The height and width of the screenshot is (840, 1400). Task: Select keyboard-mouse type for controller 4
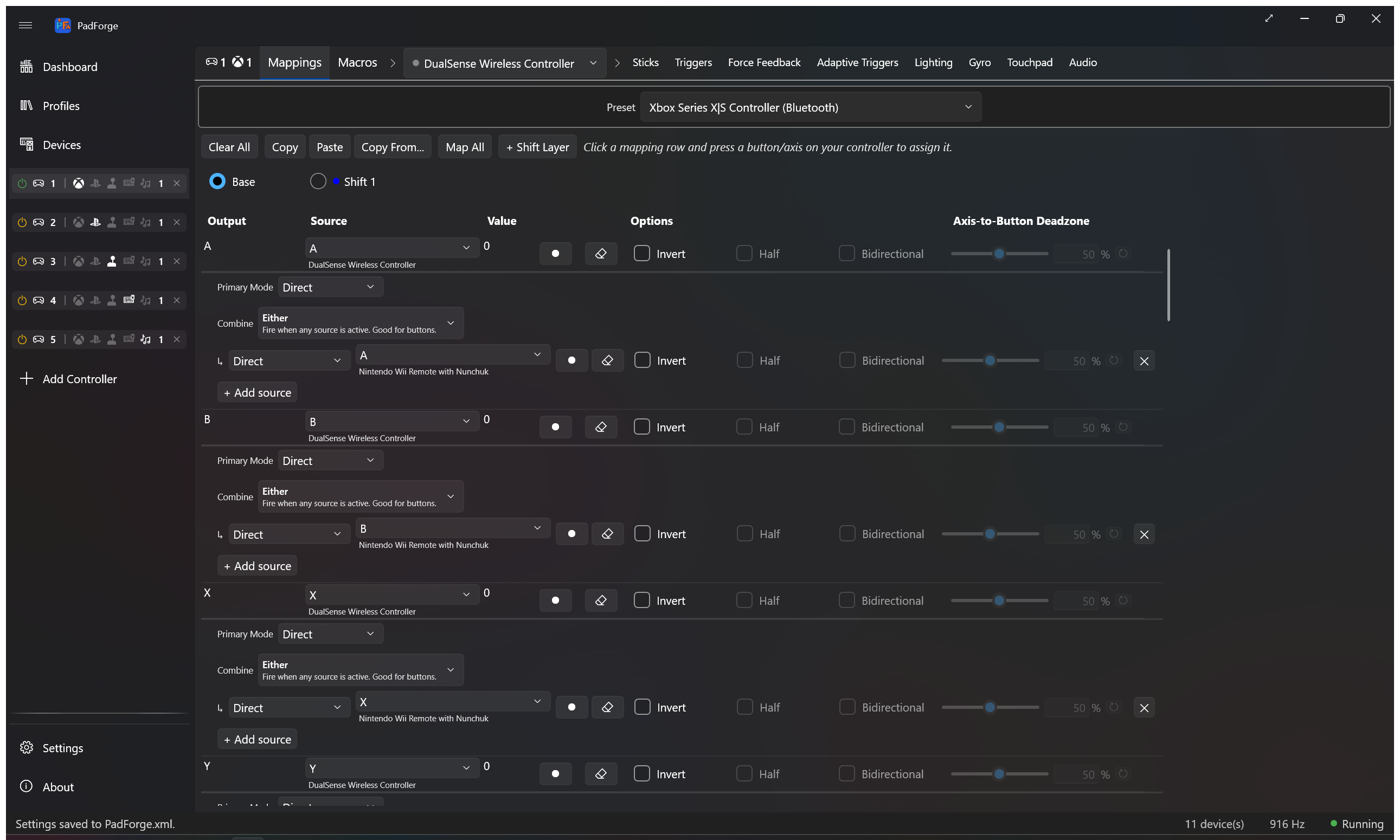tap(129, 300)
